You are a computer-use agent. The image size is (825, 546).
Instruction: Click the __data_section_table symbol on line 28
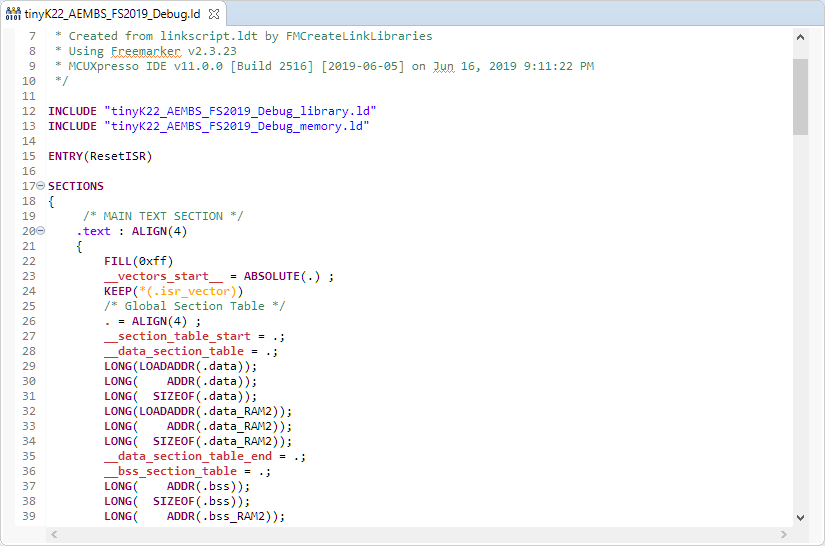point(174,351)
